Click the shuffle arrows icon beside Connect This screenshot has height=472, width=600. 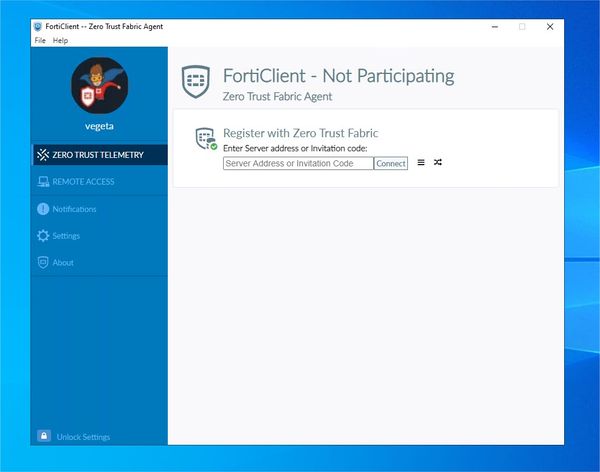[x=438, y=162]
